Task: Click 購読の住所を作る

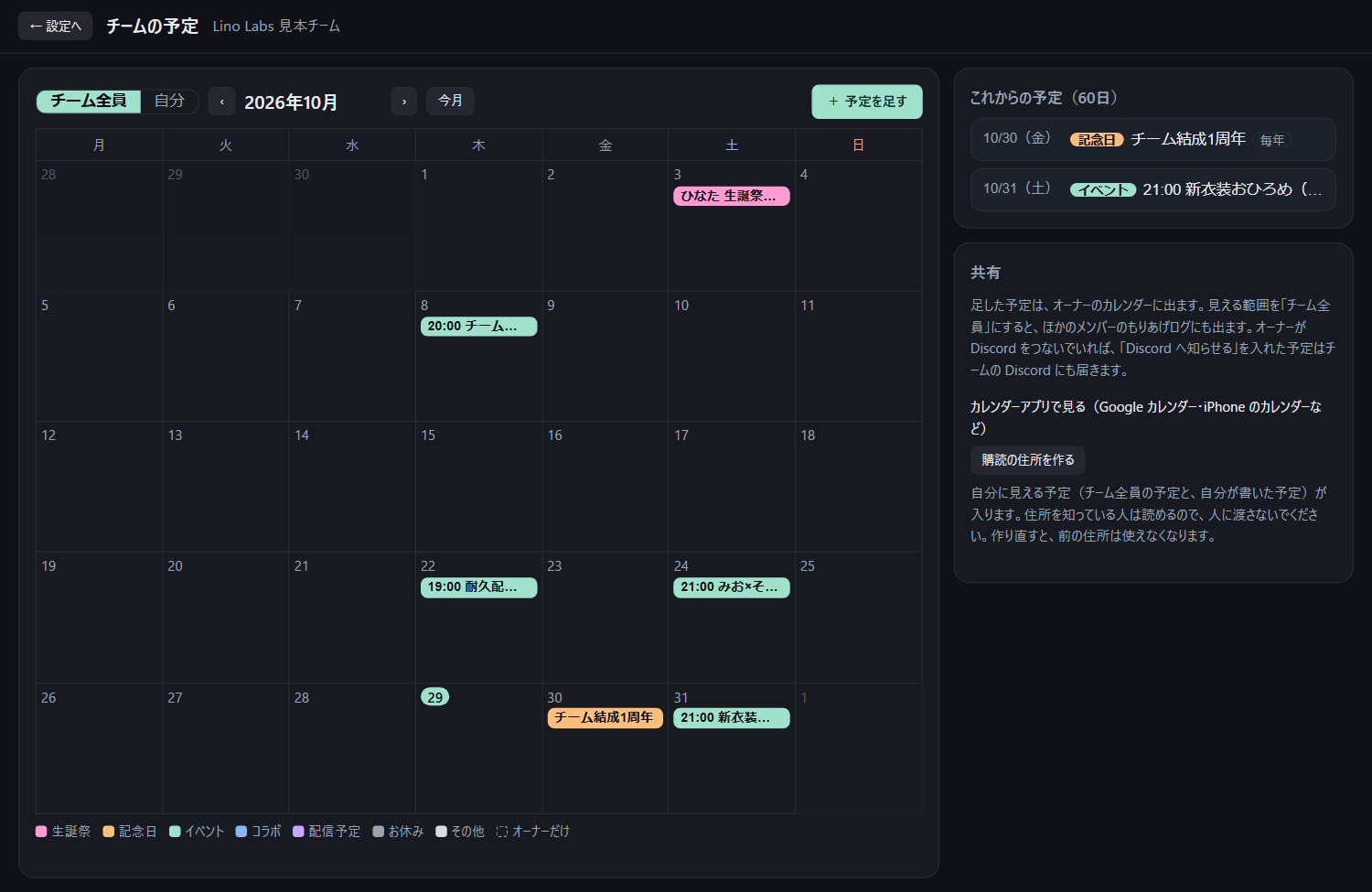Action: pos(1028,460)
